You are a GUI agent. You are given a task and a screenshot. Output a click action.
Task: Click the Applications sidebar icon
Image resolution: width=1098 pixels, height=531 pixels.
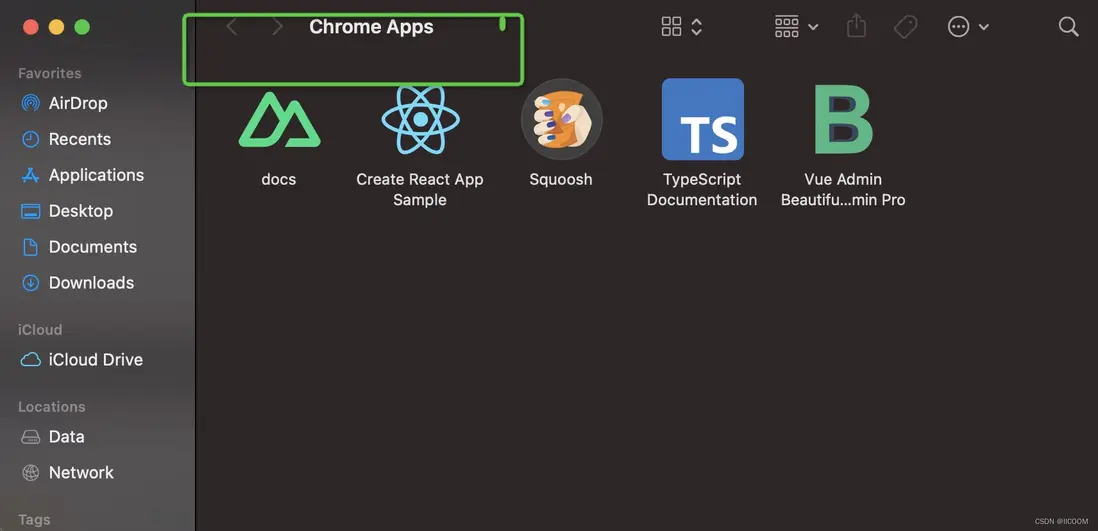point(30,175)
